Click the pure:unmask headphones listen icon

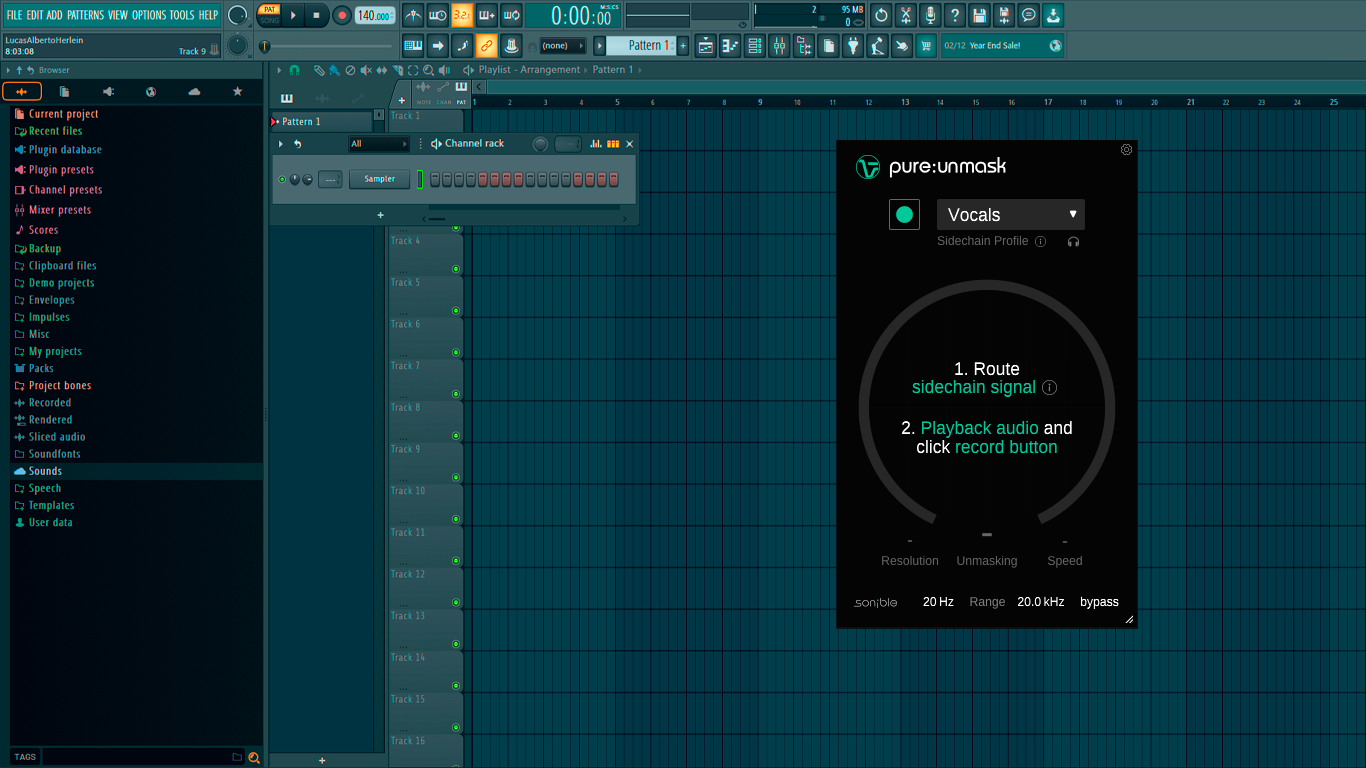click(1073, 241)
